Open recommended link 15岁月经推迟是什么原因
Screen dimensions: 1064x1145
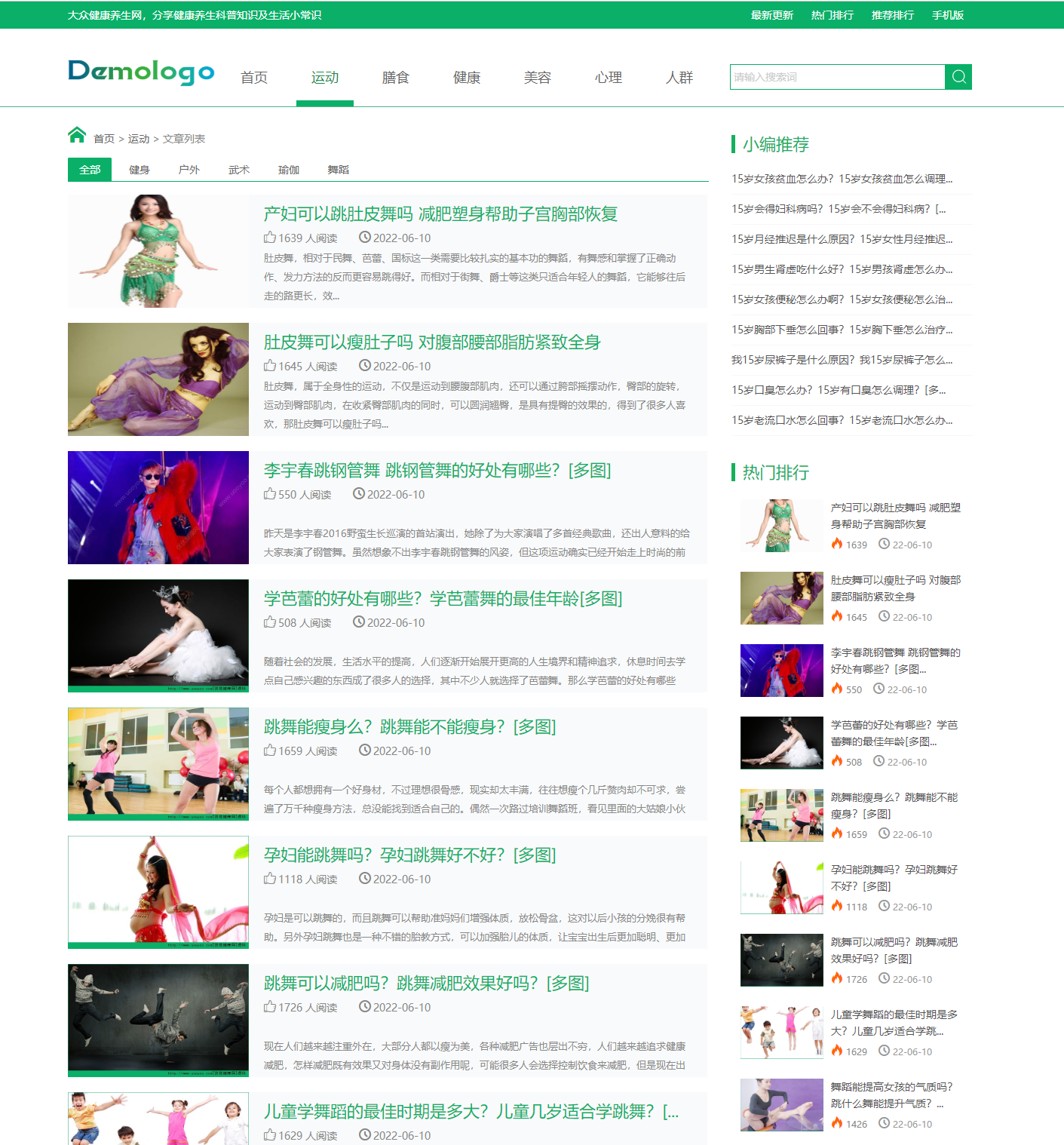pos(842,239)
